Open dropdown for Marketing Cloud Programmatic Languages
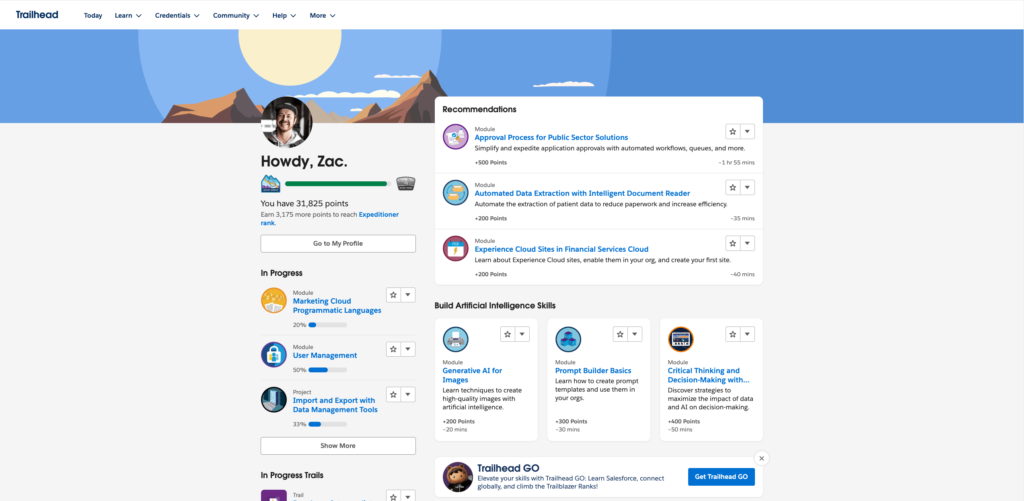 [x=408, y=295]
